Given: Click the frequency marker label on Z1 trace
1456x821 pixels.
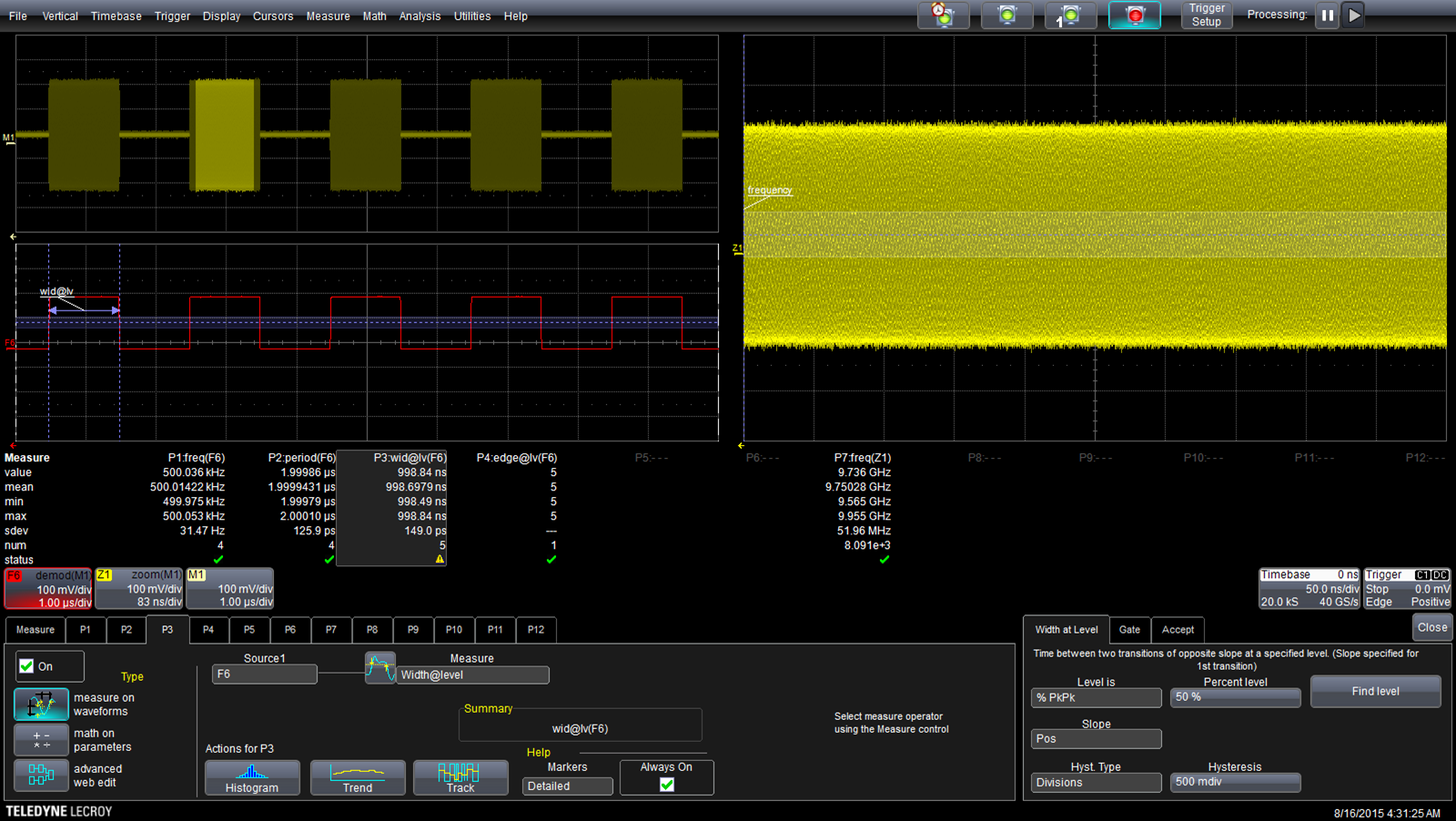Looking at the screenshot, I should 770,190.
